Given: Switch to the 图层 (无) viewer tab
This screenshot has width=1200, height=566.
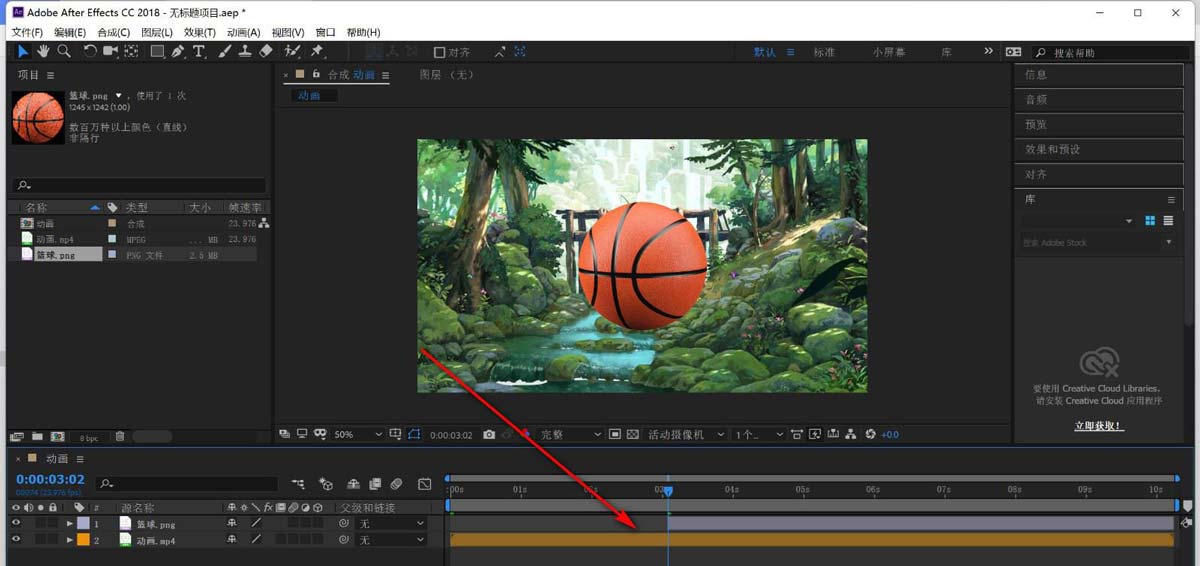Looking at the screenshot, I should click(446, 74).
